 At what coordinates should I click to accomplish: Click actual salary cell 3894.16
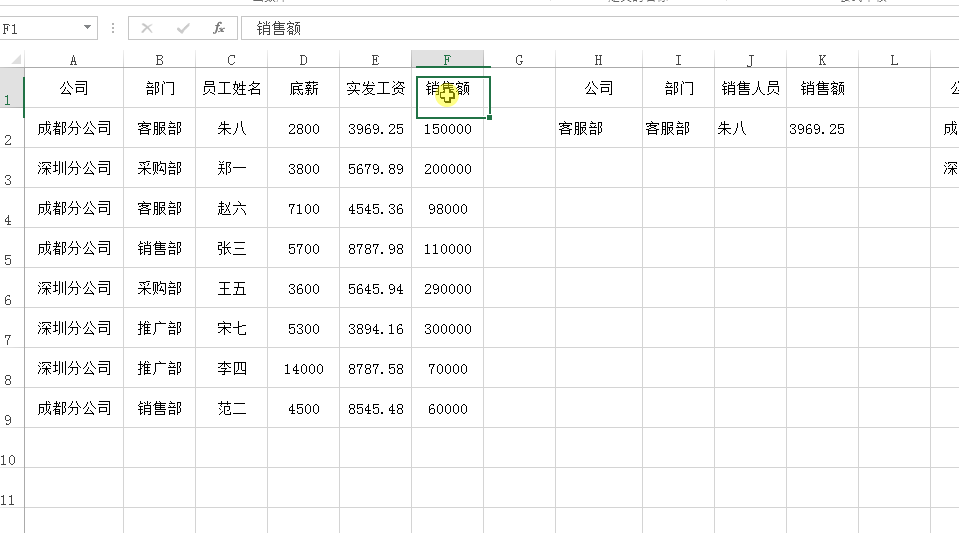pyautogui.click(x=376, y=329)
